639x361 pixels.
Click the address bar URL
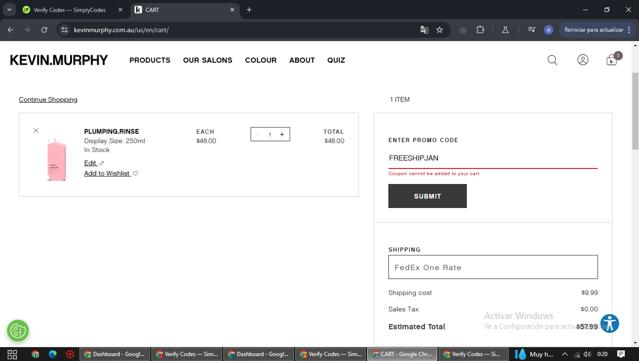point(121,30)
